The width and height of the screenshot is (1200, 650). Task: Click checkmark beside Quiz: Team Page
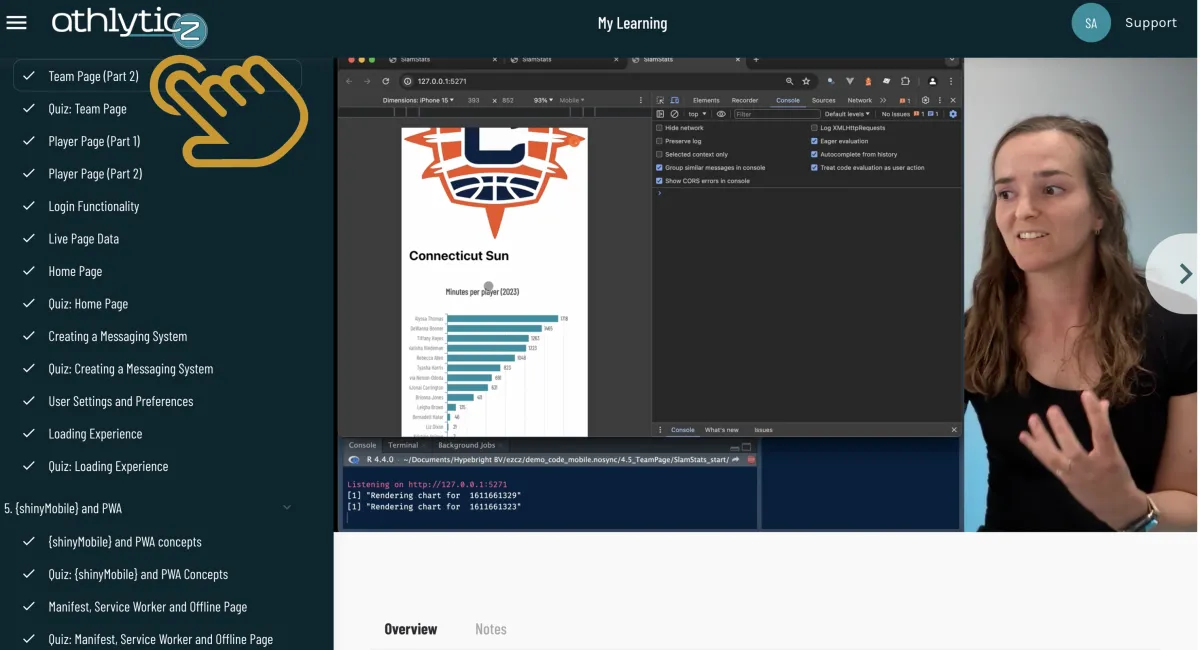pyautogui.click(x=29, y=108)
